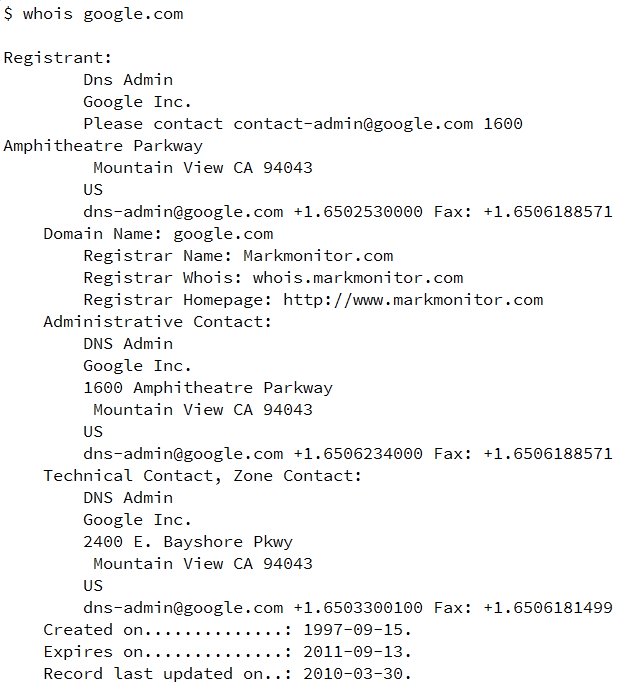Click the '2400 E. Bayshore Pkwy' address

[188, 542]
